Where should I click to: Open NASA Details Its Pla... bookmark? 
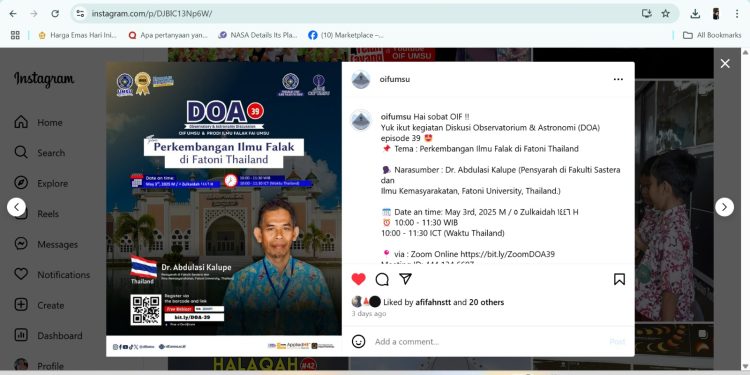coord(258,35)
